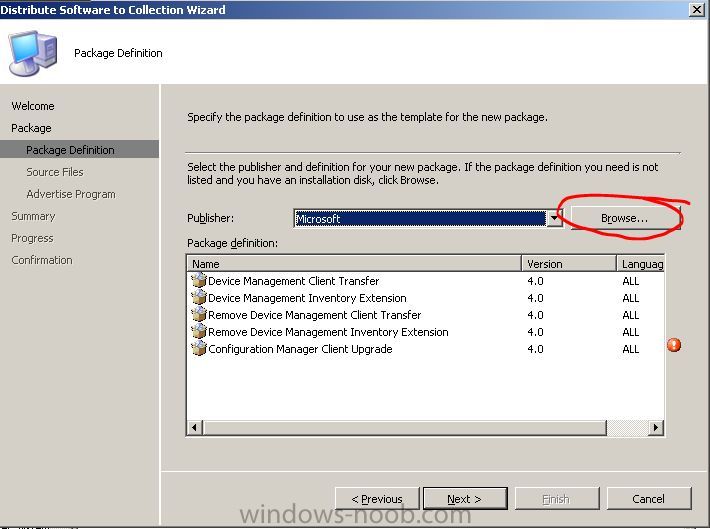Image resolution: width=710 pixels, height=529 pixels.
Task: Select the Welcome step in the sidebar
Action: coord(33,106)
